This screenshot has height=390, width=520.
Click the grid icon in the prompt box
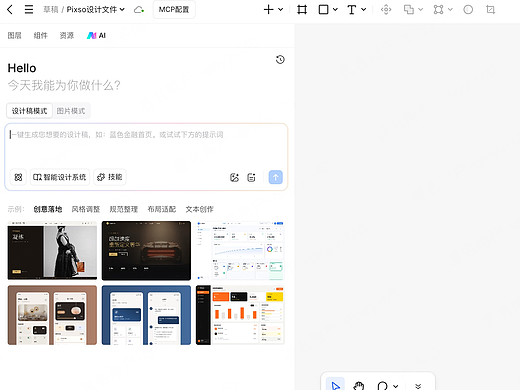pos(18,177)
